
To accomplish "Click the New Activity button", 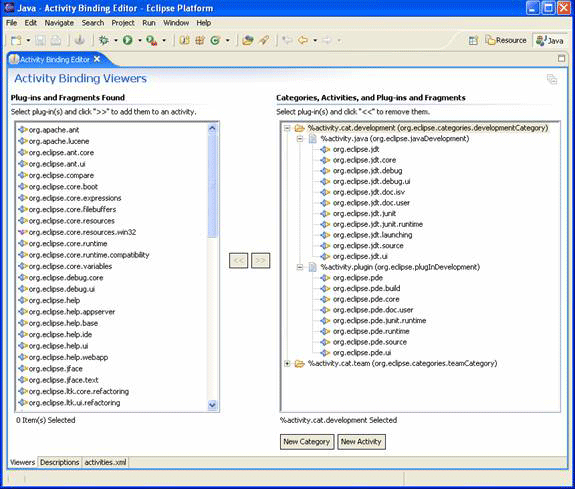I will click(361, 442).
